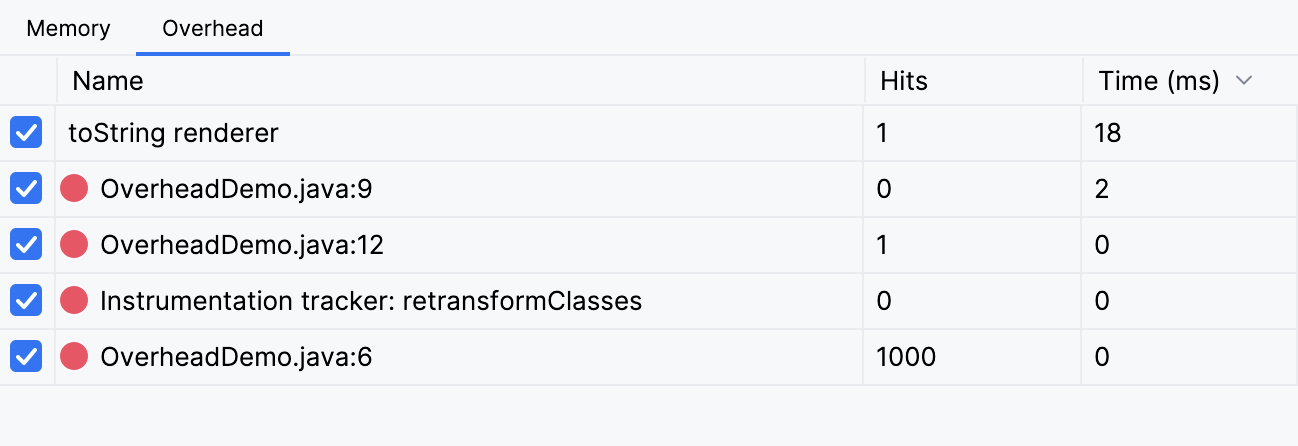Click breakpoint icon for OverheadDemo.java:9
Screen dimensions: 1298x446
(74, 188)
